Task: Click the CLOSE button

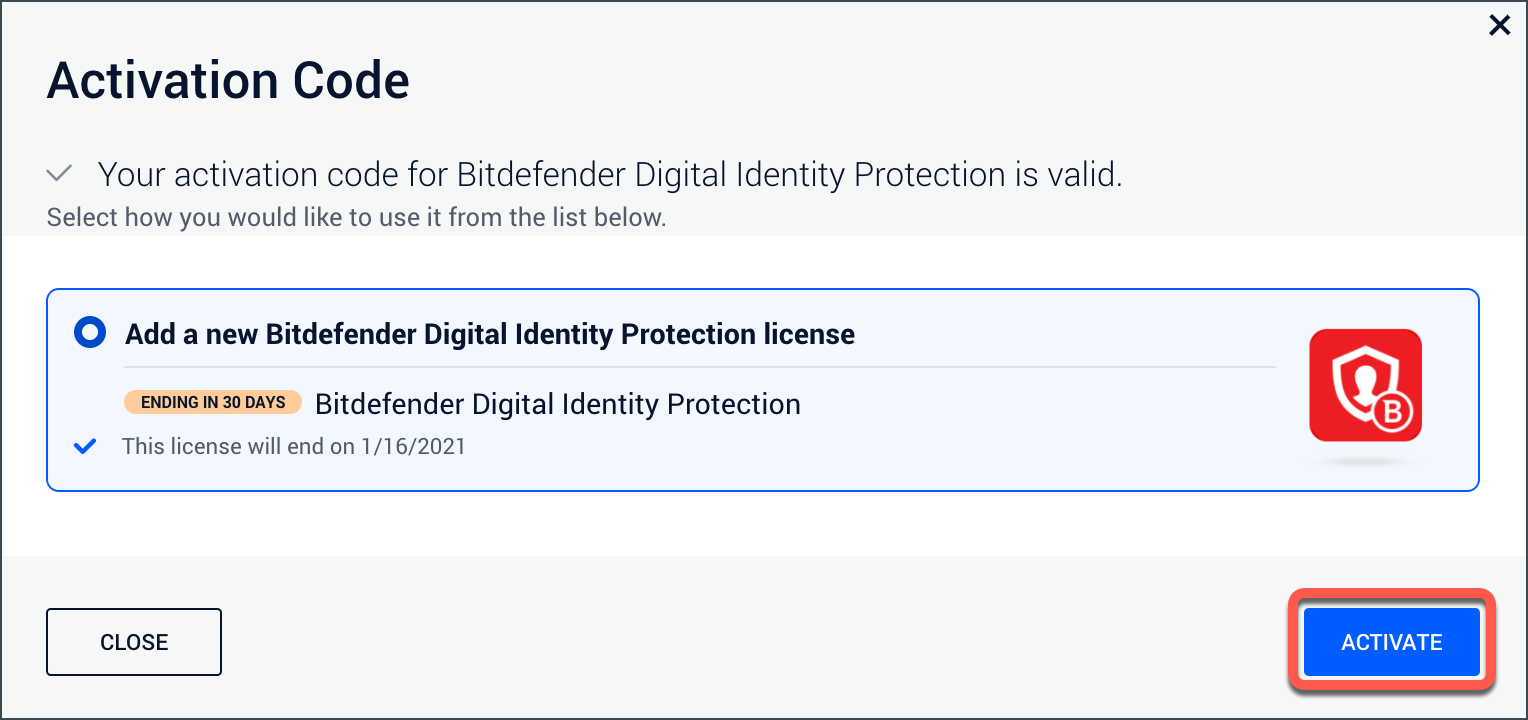Action: pos(134,642)
